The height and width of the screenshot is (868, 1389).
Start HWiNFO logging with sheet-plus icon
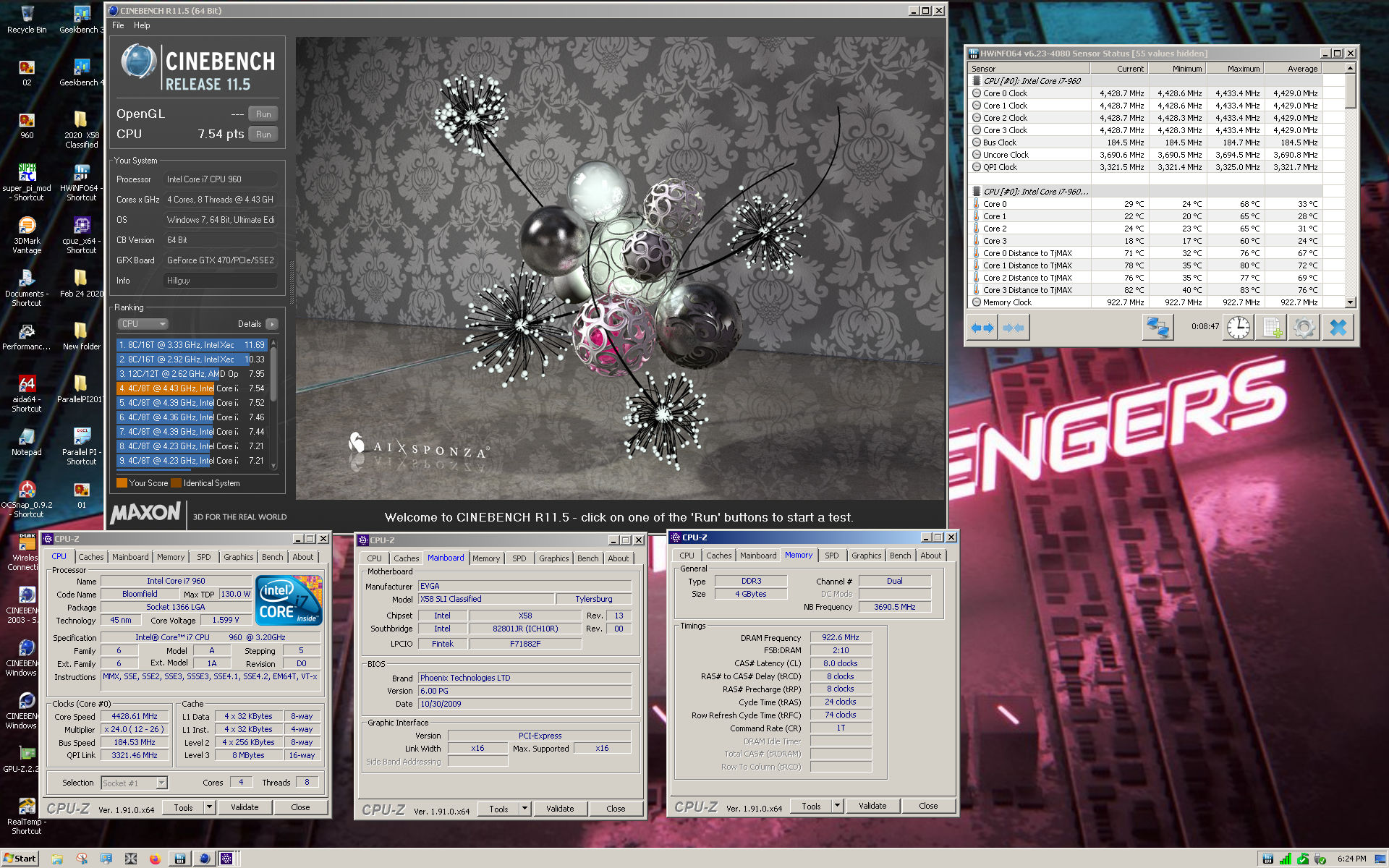tap(1271, 328)
